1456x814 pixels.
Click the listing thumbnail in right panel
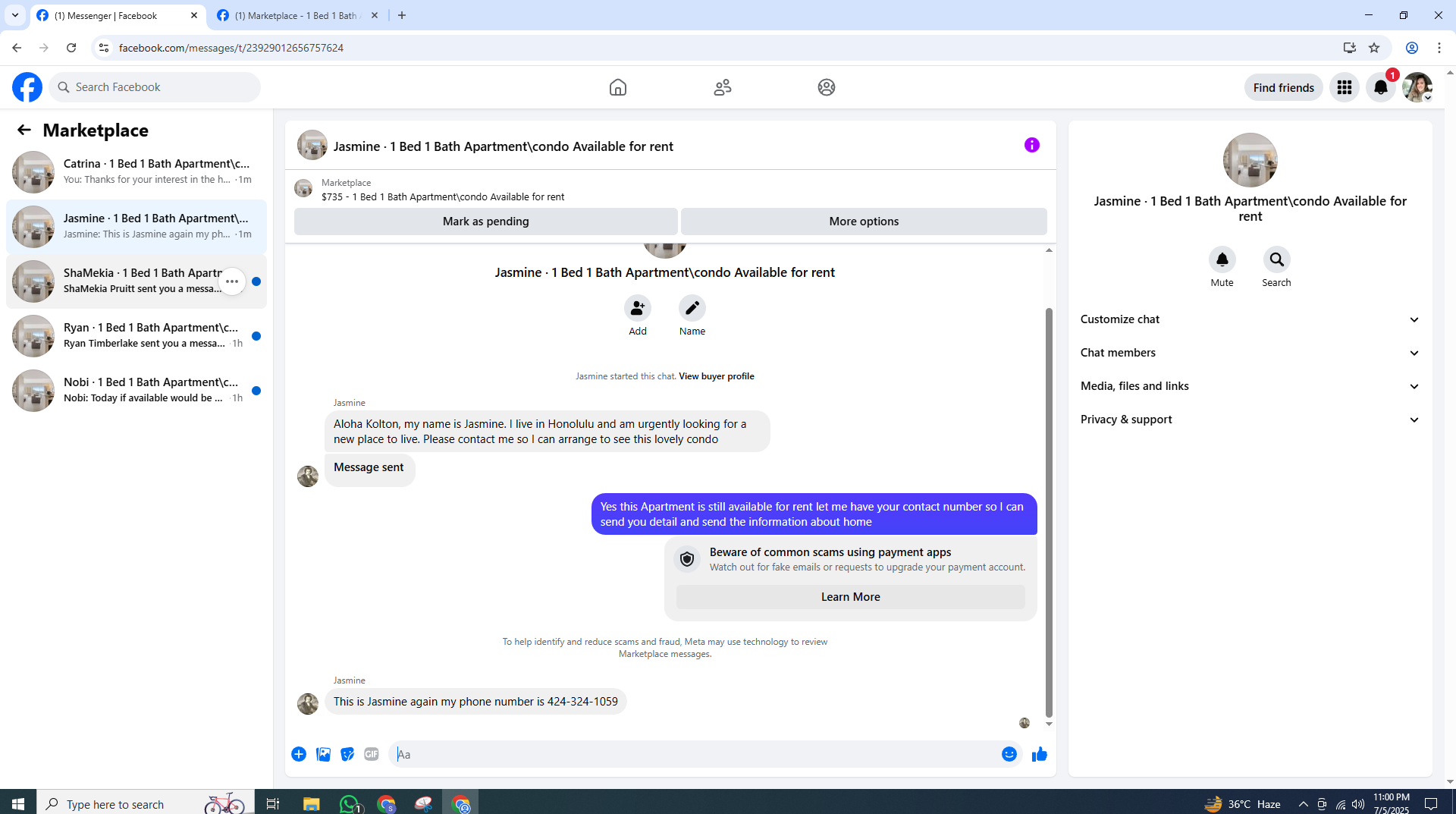[x=1250, y=160]
